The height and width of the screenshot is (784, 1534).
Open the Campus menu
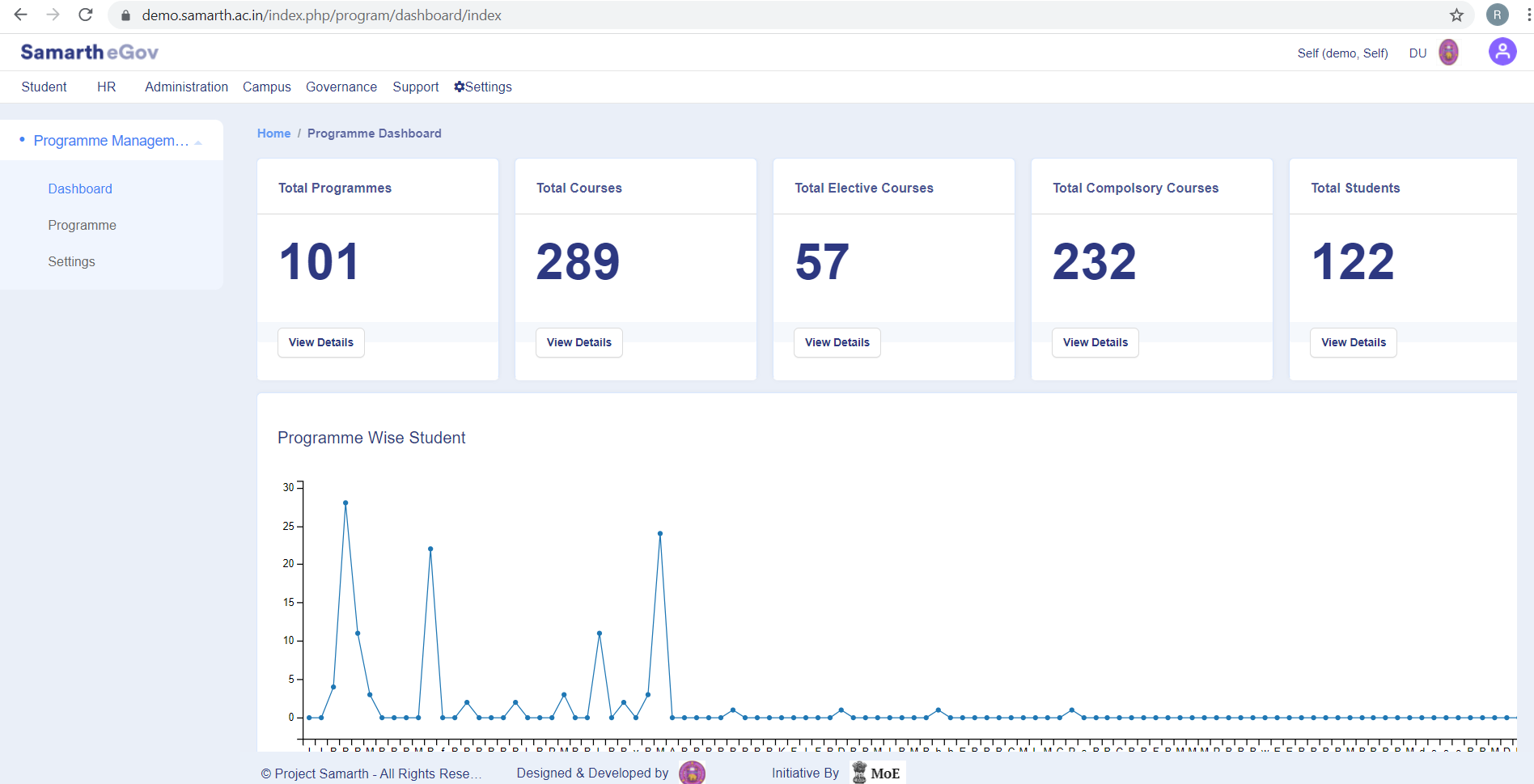(266, 87)
